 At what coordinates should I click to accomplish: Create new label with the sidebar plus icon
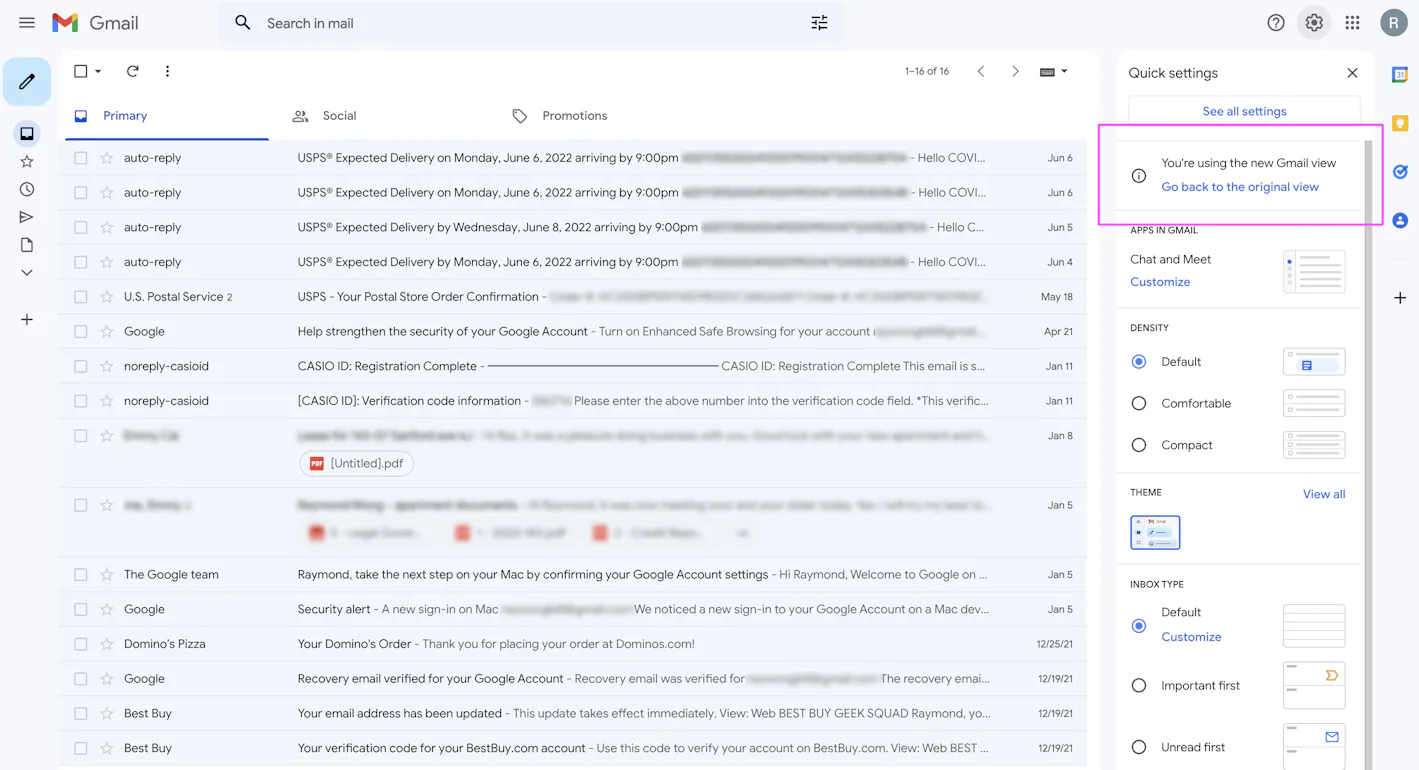[x=27, y=320]
